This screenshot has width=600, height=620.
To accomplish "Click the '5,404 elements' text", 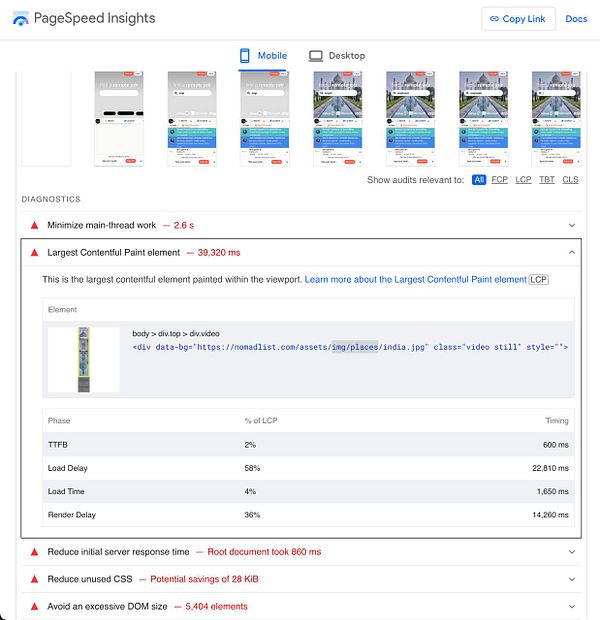I will point(216,606).
